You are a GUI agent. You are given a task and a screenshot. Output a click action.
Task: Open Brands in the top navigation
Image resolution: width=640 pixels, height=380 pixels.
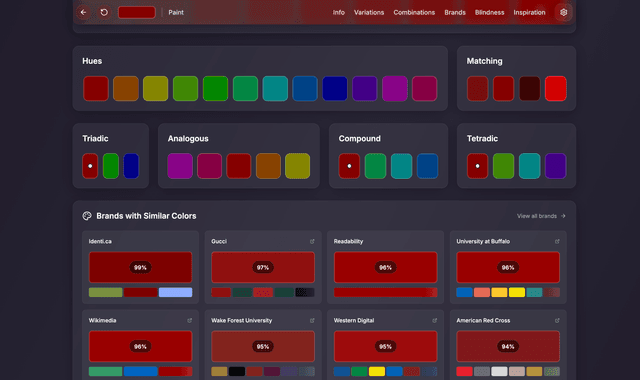point(455,12)
